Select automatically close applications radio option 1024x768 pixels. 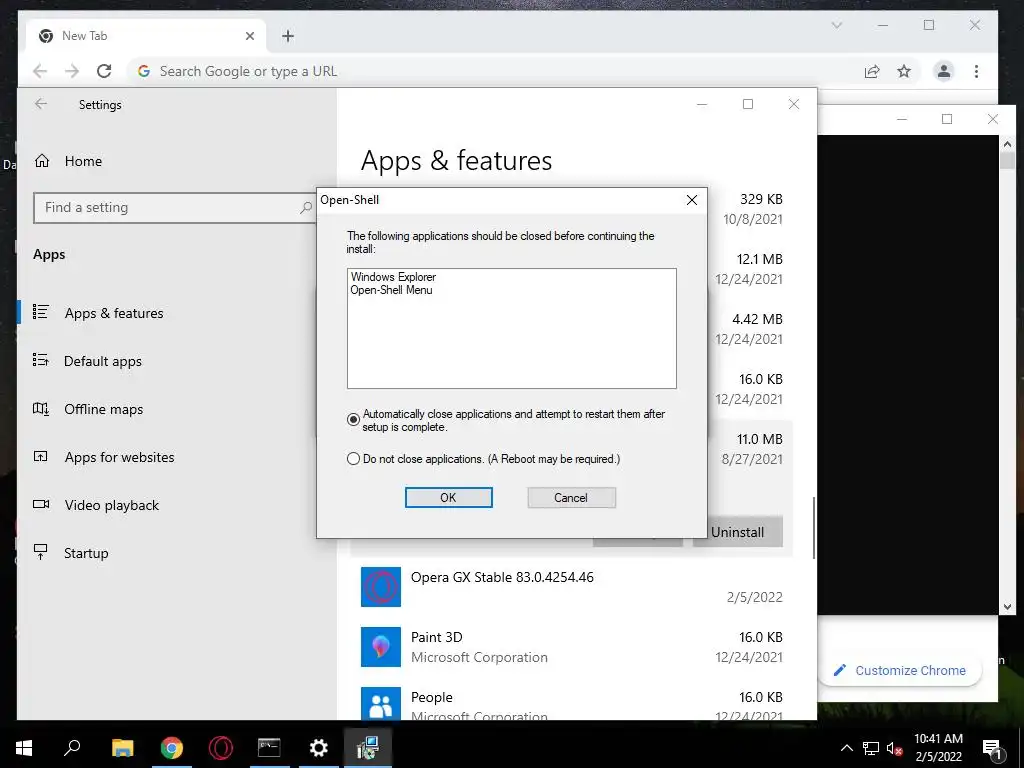click(353, 419)
